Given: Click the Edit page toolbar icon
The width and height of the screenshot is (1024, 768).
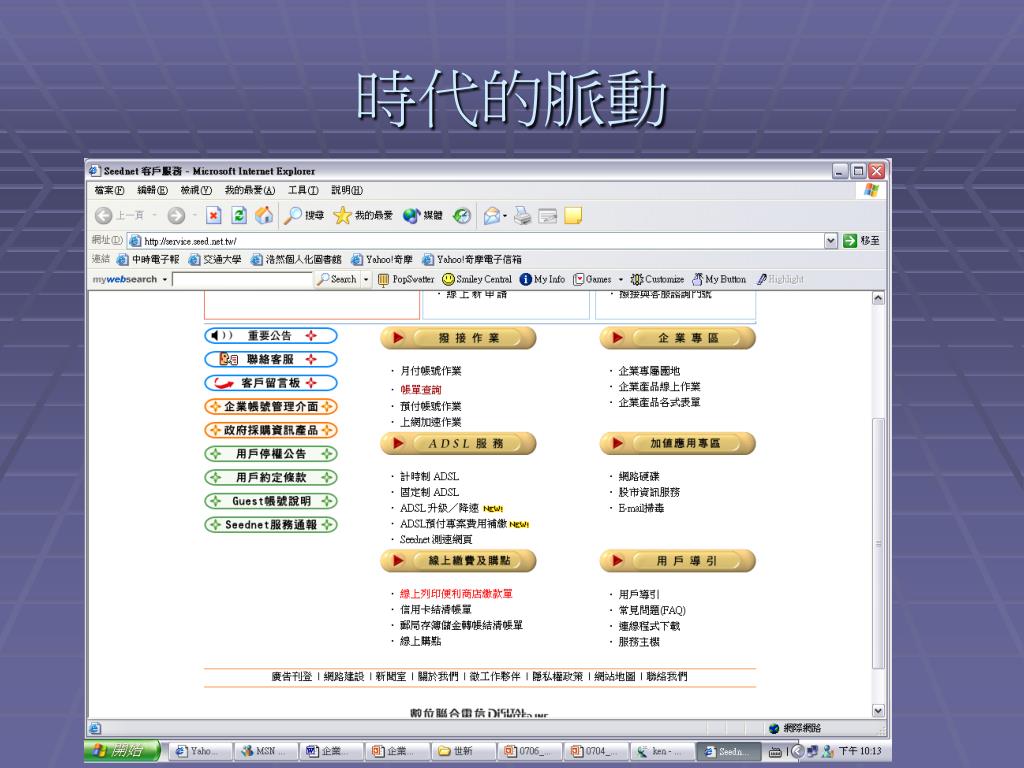Looking at the screenshot, I should (x=548, y=216).
